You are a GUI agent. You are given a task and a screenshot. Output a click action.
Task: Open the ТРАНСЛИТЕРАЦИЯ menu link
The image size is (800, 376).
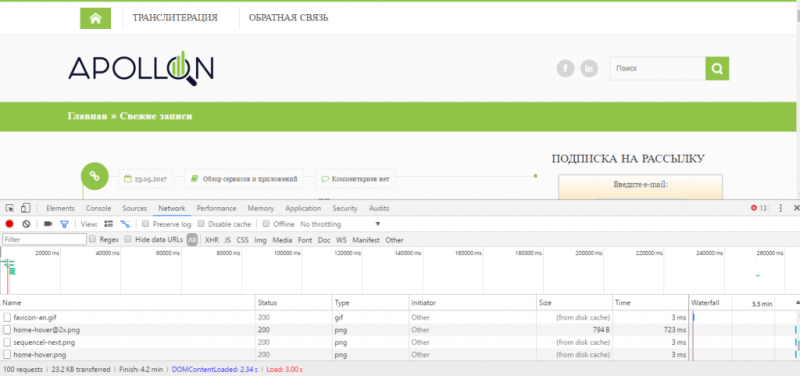pyautogui.click(x=175, y=18)
